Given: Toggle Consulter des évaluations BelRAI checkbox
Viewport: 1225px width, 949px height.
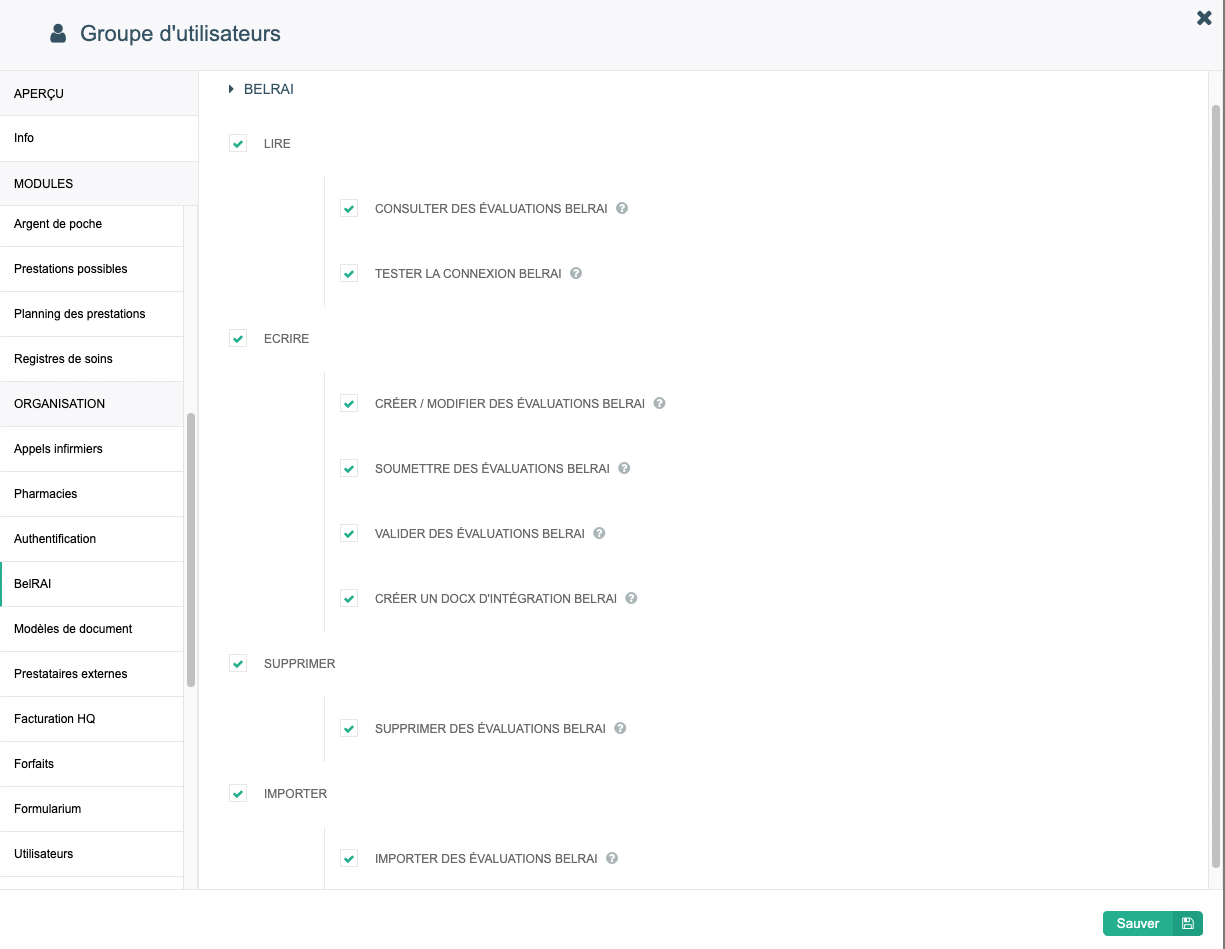Looking at the screenshot, I should click(349, 209).
